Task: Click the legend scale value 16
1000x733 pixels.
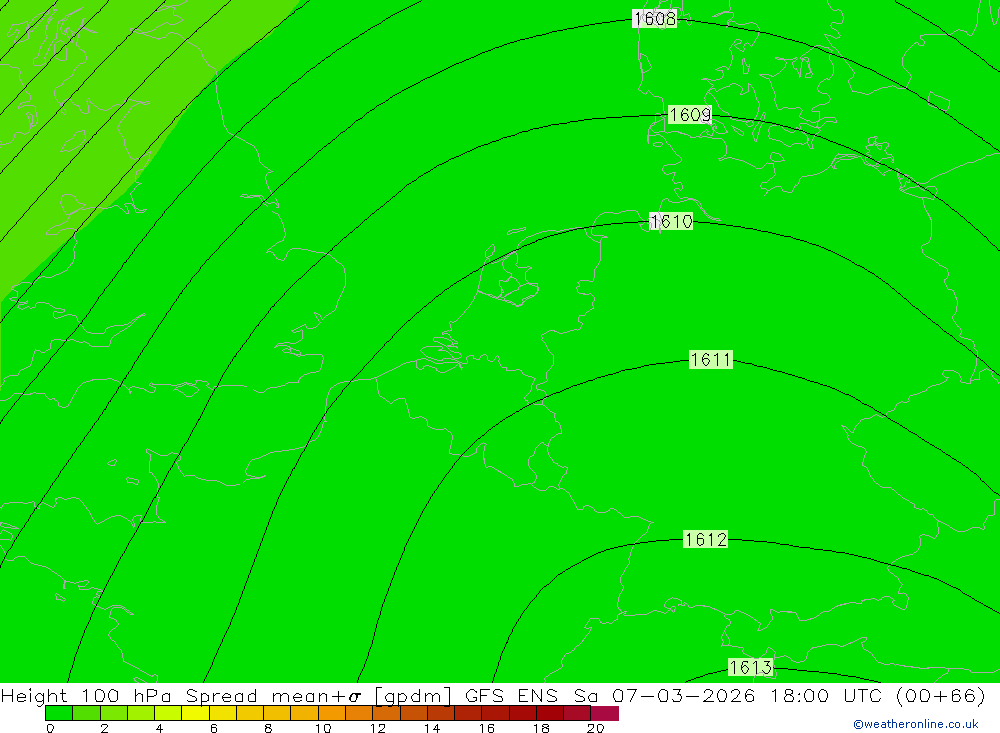Action: pyautogui.click(x=487, y=728)
